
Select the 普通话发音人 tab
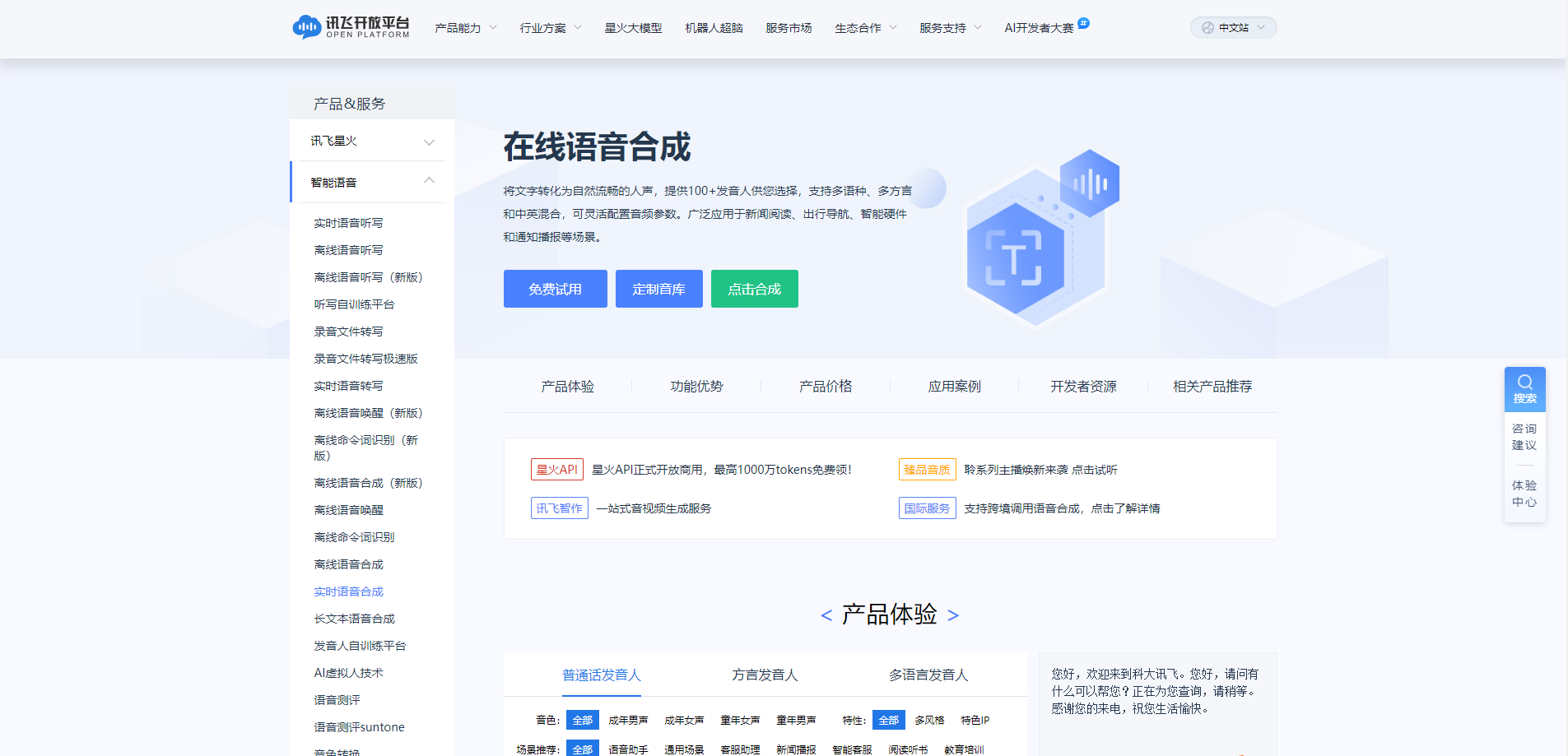(602, 675)
